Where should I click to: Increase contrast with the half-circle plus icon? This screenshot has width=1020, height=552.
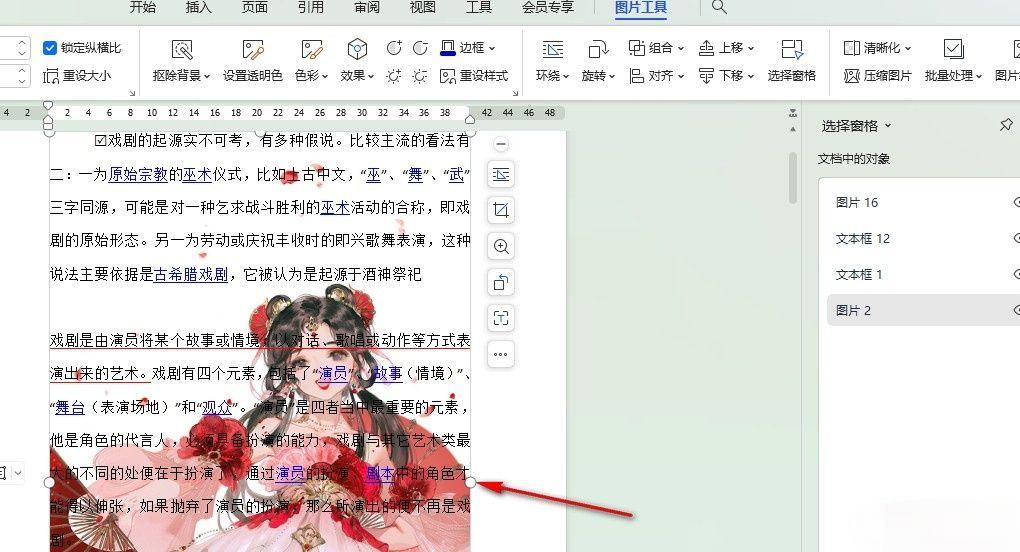click(x=394, y=47)
